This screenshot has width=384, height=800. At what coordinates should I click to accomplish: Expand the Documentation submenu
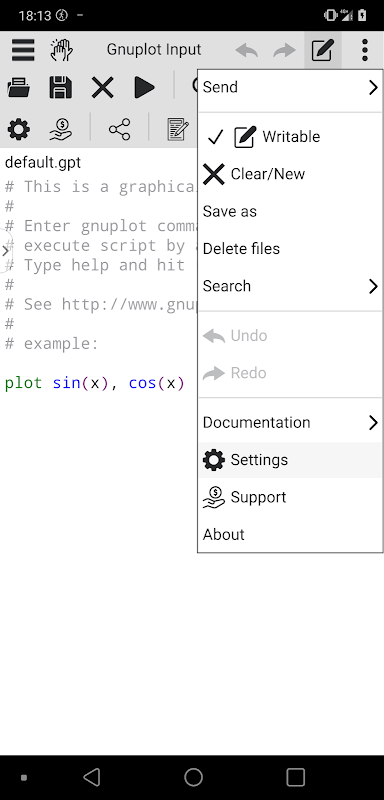click(290, 422)
